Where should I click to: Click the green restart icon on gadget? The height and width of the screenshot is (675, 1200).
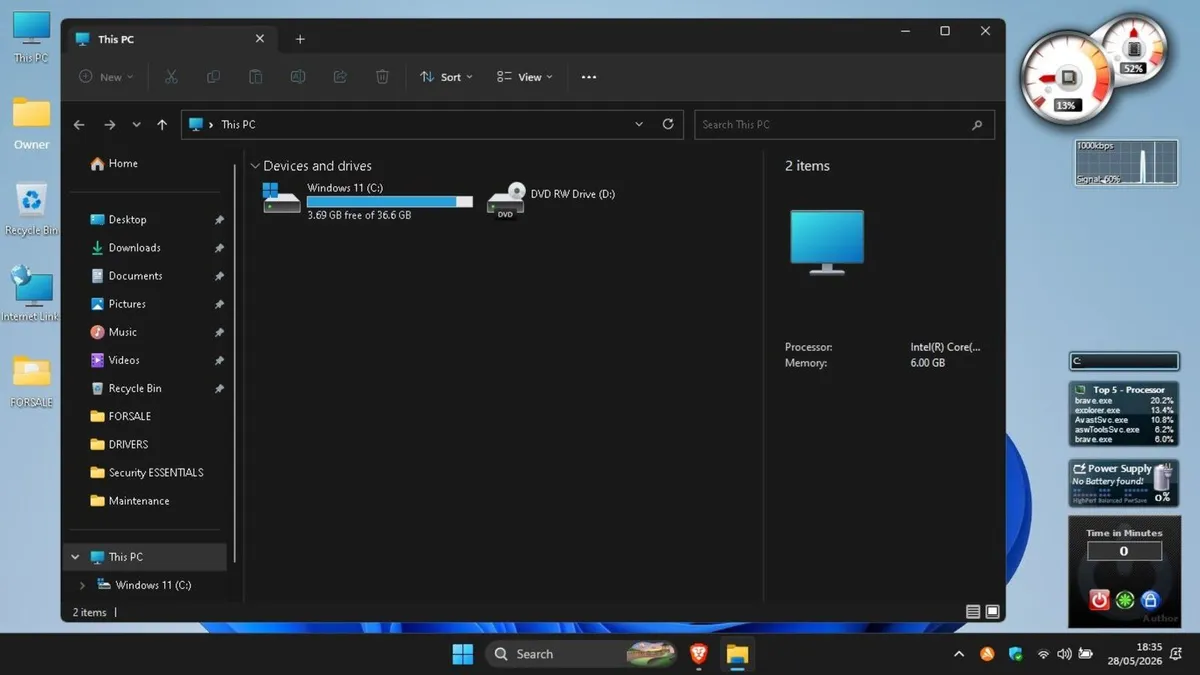(x=1125, y=600)
